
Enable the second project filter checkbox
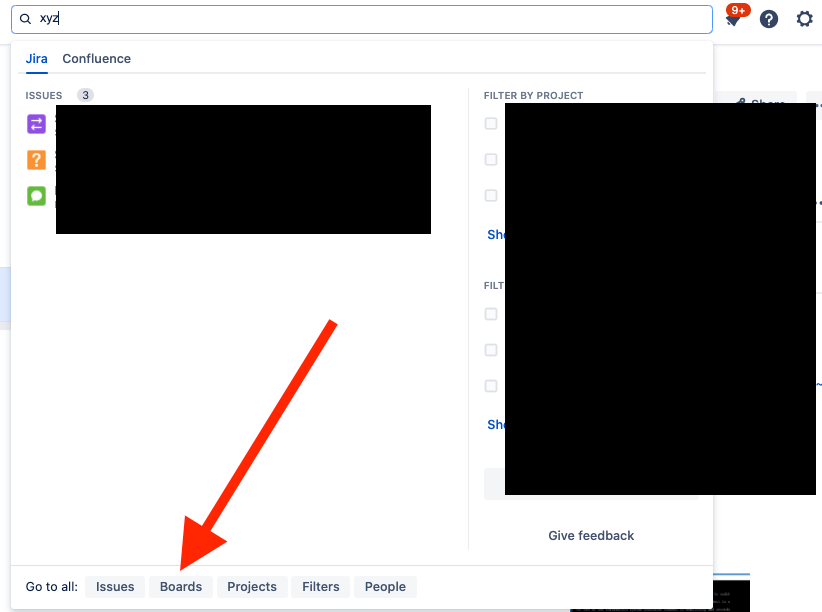coord(491,159)
